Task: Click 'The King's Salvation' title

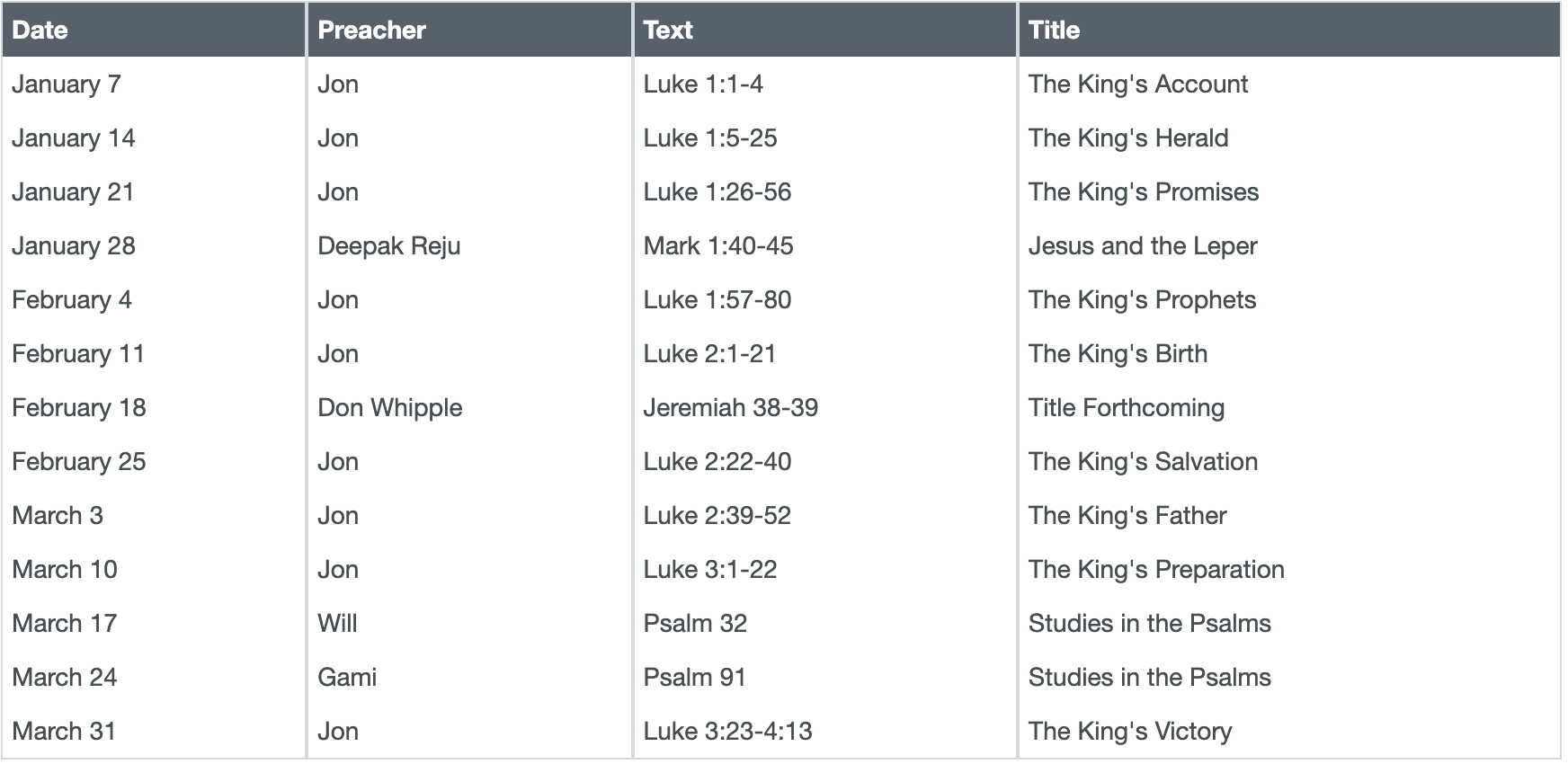Action: tap(1142, 461)
